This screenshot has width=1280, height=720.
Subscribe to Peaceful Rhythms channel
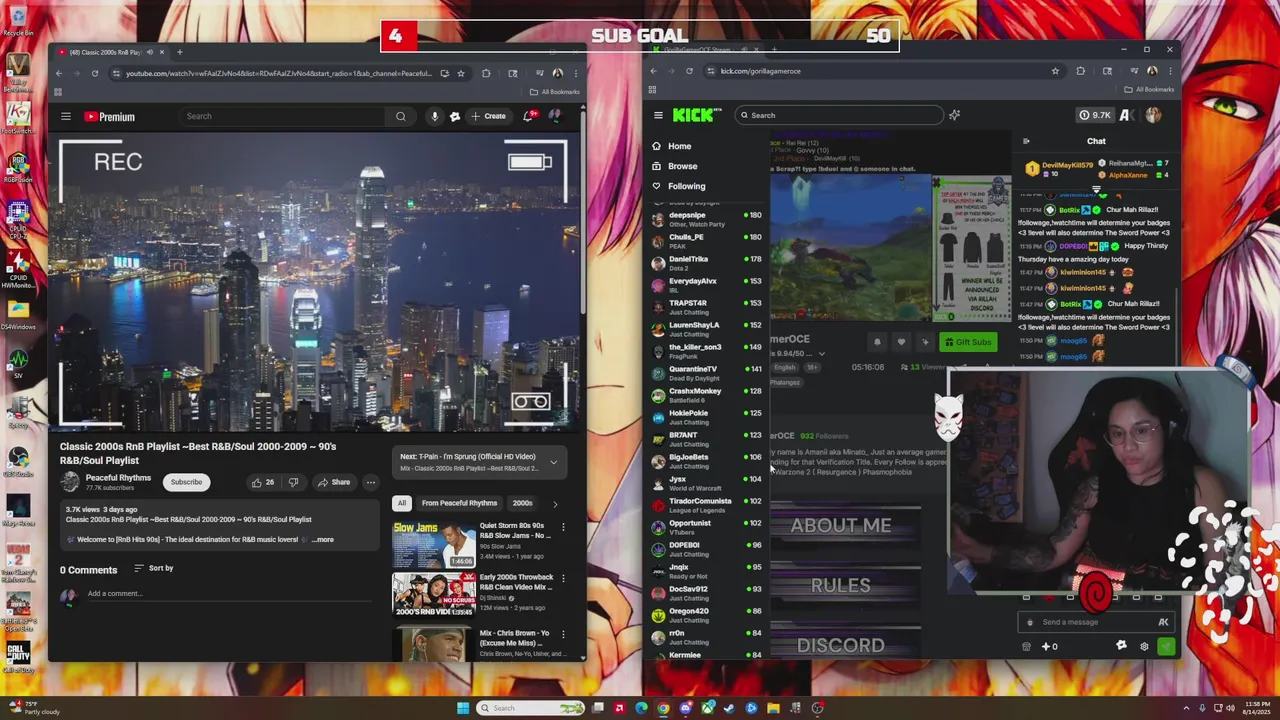pos(186,482)
